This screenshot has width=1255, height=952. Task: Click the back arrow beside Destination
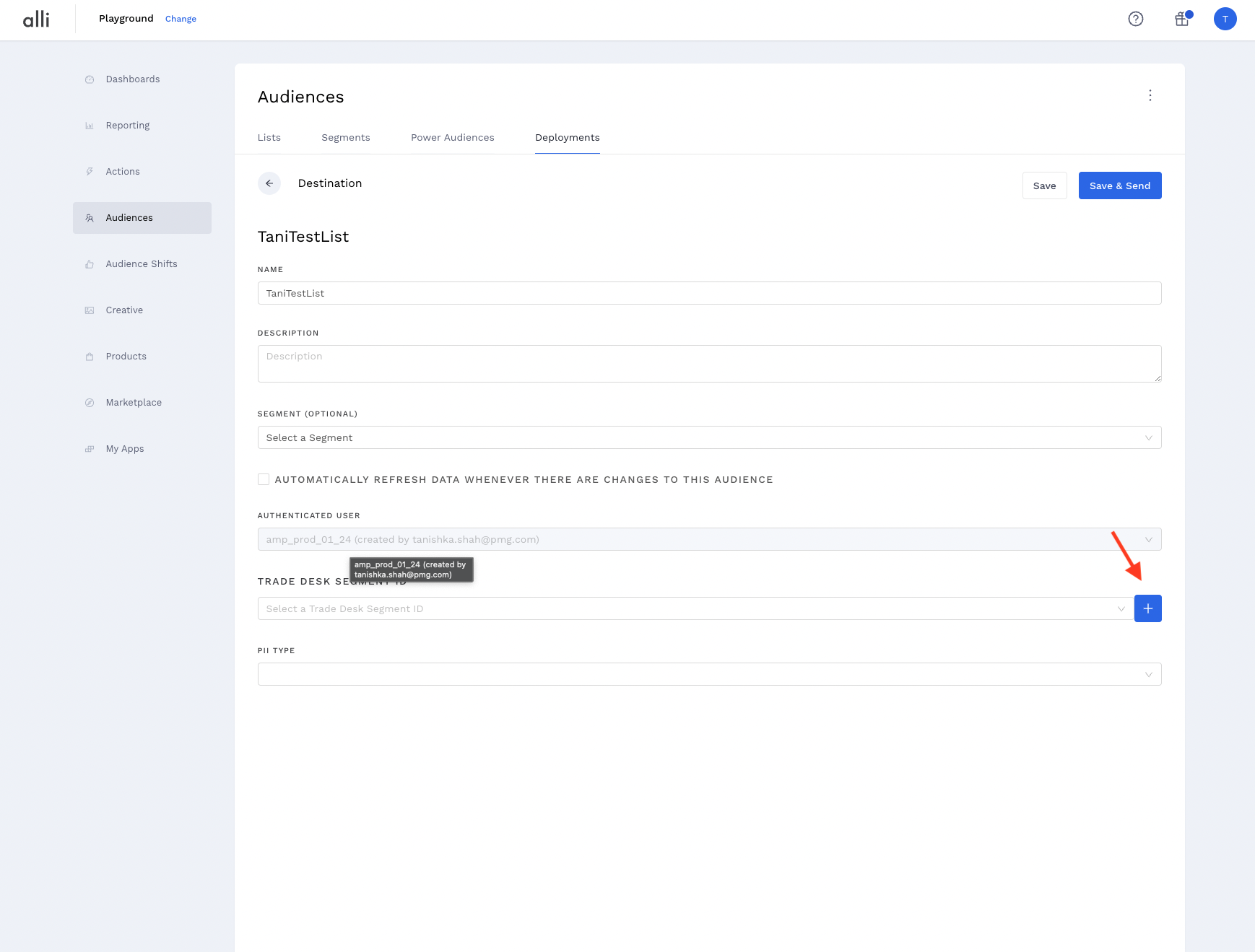point(269,183)
